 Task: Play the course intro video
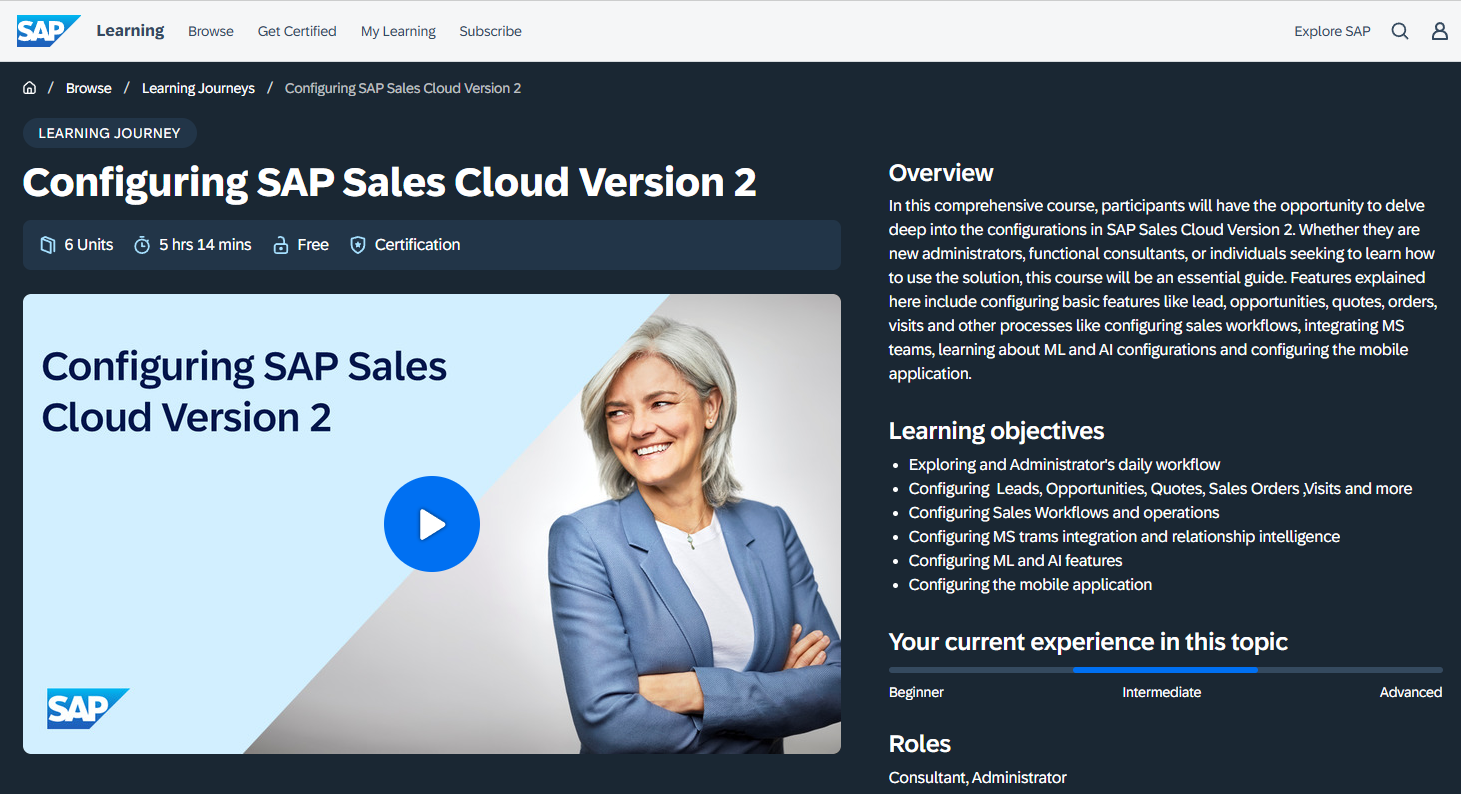point(431,524)
